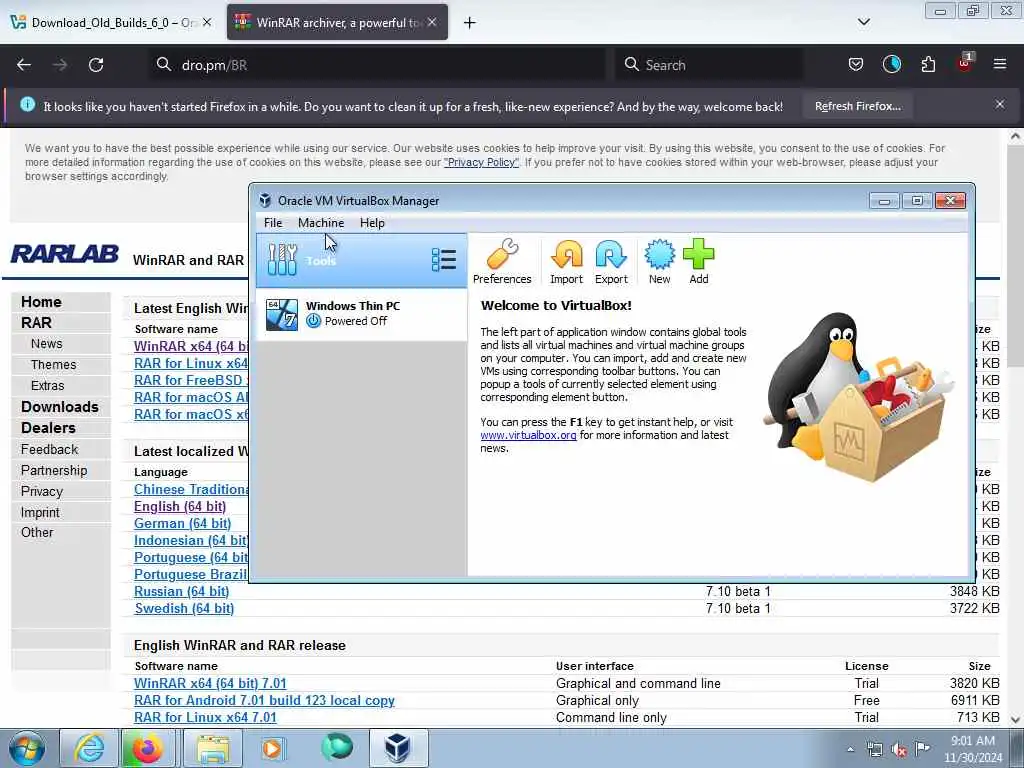Open the Windows Start button
The width and height of the screenshot is (1024, 768).
pos(27,748)
